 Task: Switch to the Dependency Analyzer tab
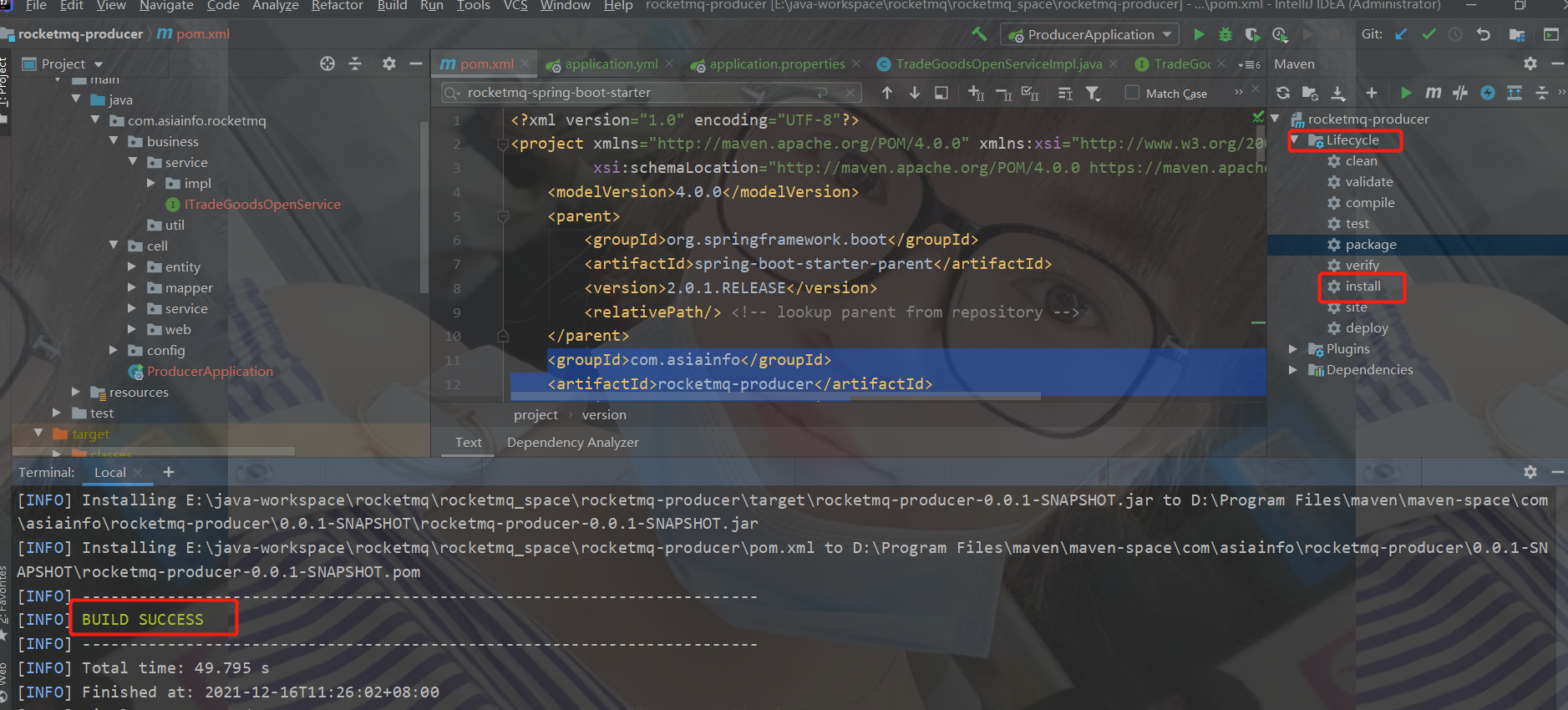click(x=573, y=443)
